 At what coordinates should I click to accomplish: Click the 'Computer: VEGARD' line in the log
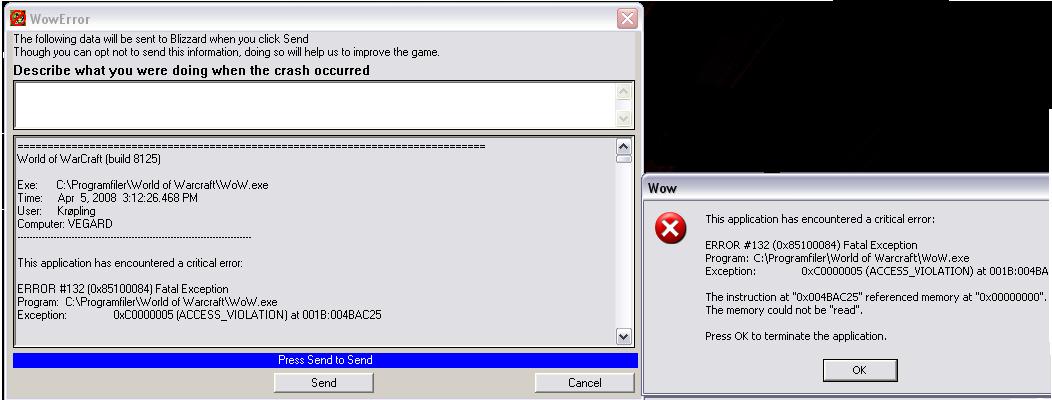65,224
